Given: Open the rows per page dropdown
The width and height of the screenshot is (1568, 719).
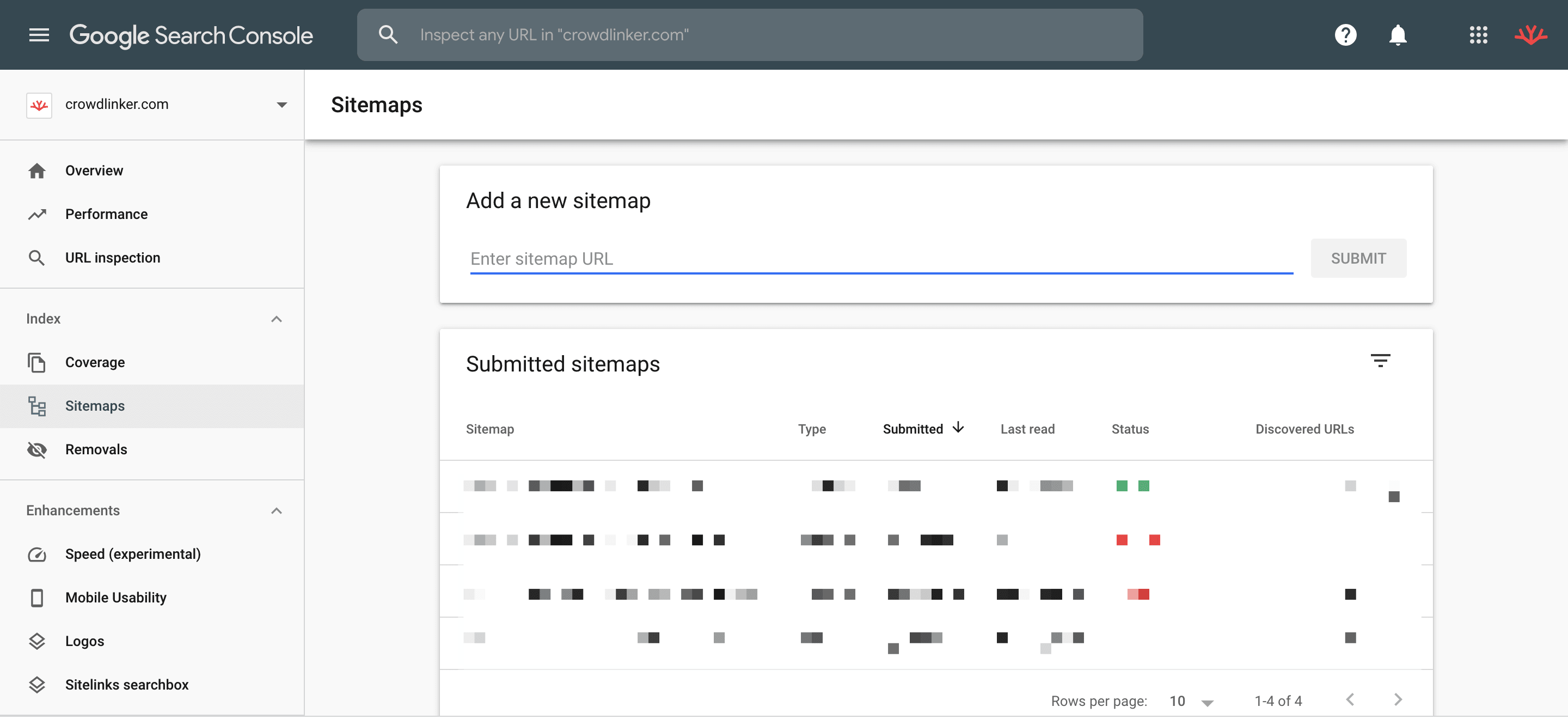Looking at the screenshot, I should pos(1191,702).
